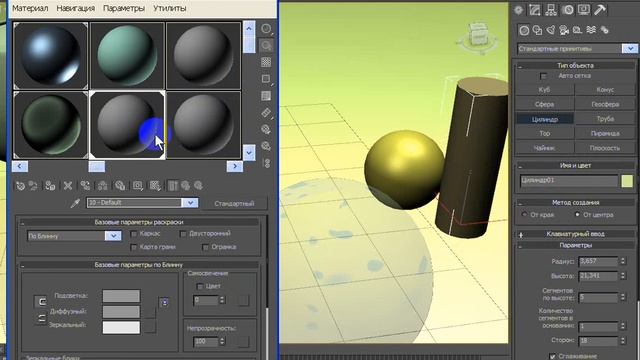This screenshot has width=640, height=360.
Task: Collapse Базовые параметры раскраски rollout
Action: [22, 223]
